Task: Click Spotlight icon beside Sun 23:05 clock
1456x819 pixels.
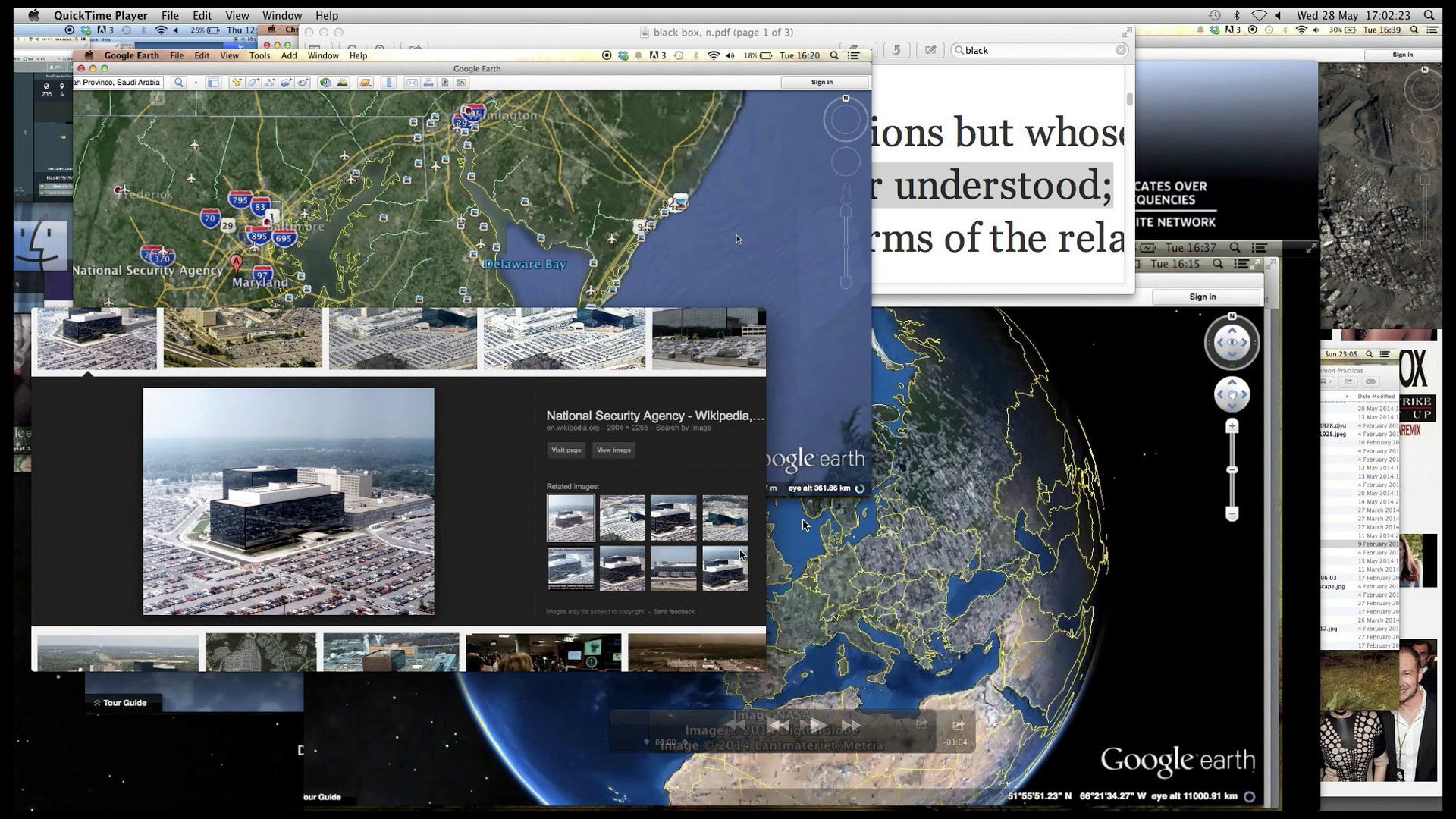Action: (x=1369, y=354)
